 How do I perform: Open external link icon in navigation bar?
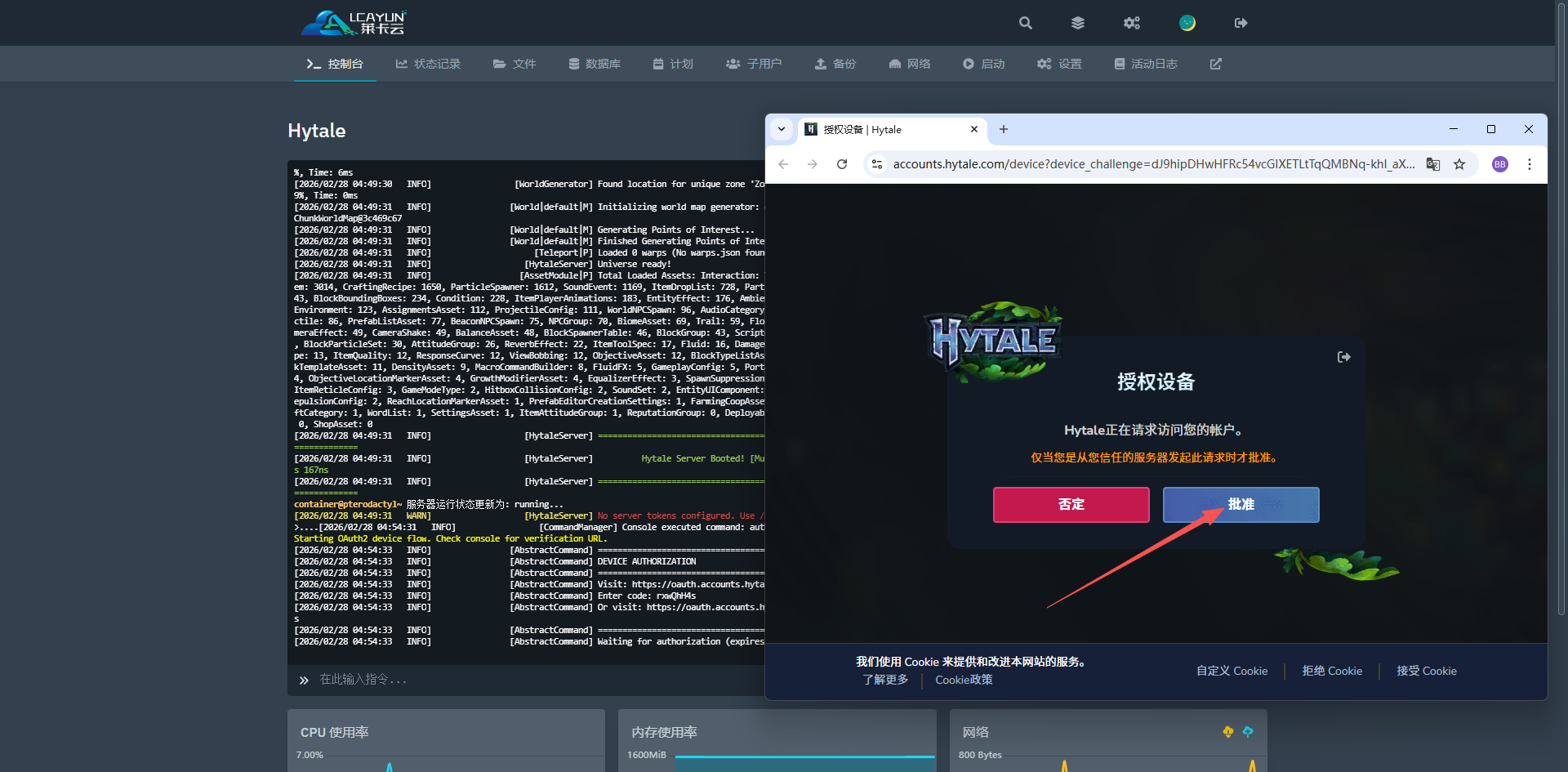(x=1215, y=64)
